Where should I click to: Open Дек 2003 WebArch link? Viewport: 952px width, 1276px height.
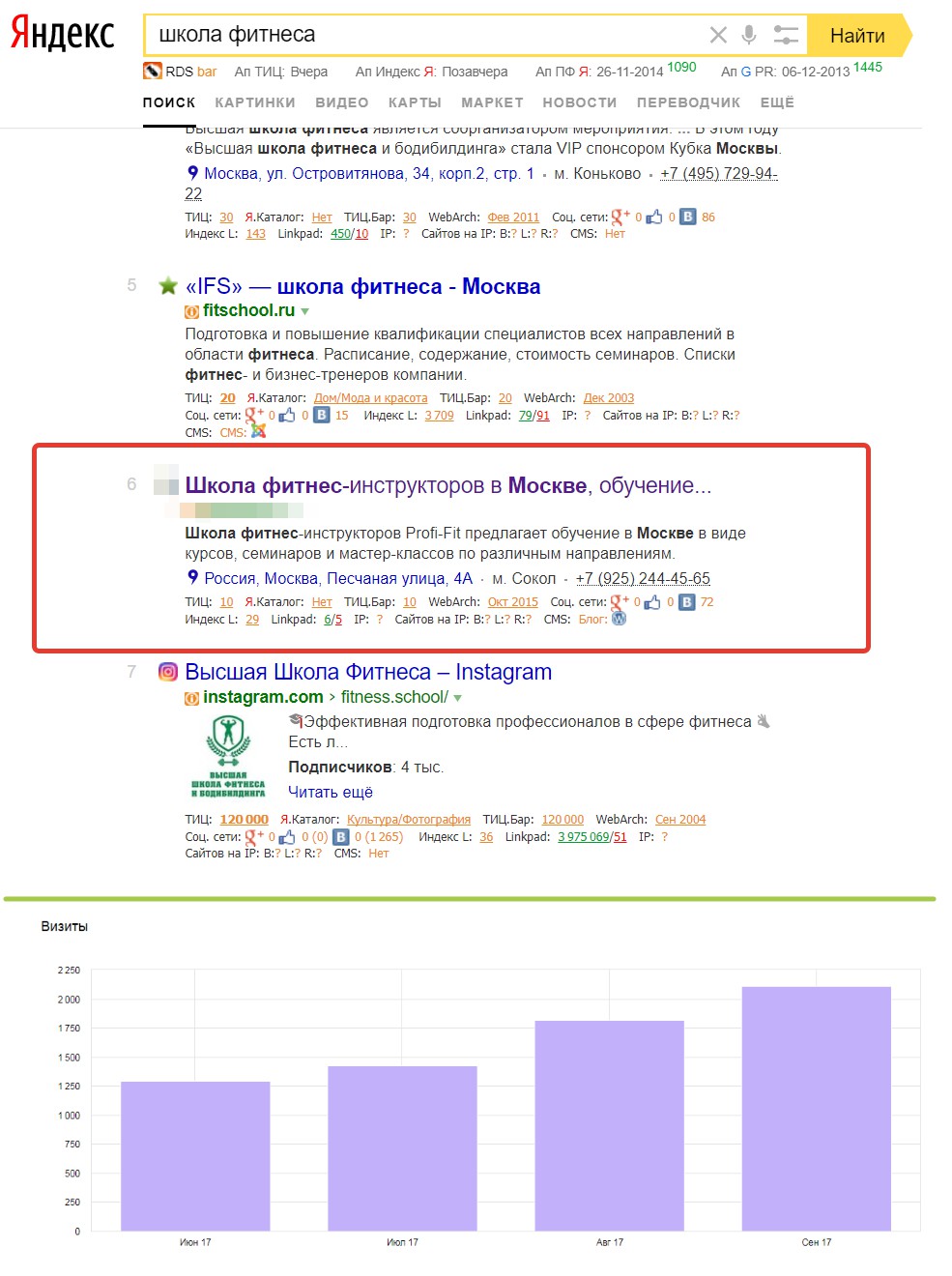609,397
